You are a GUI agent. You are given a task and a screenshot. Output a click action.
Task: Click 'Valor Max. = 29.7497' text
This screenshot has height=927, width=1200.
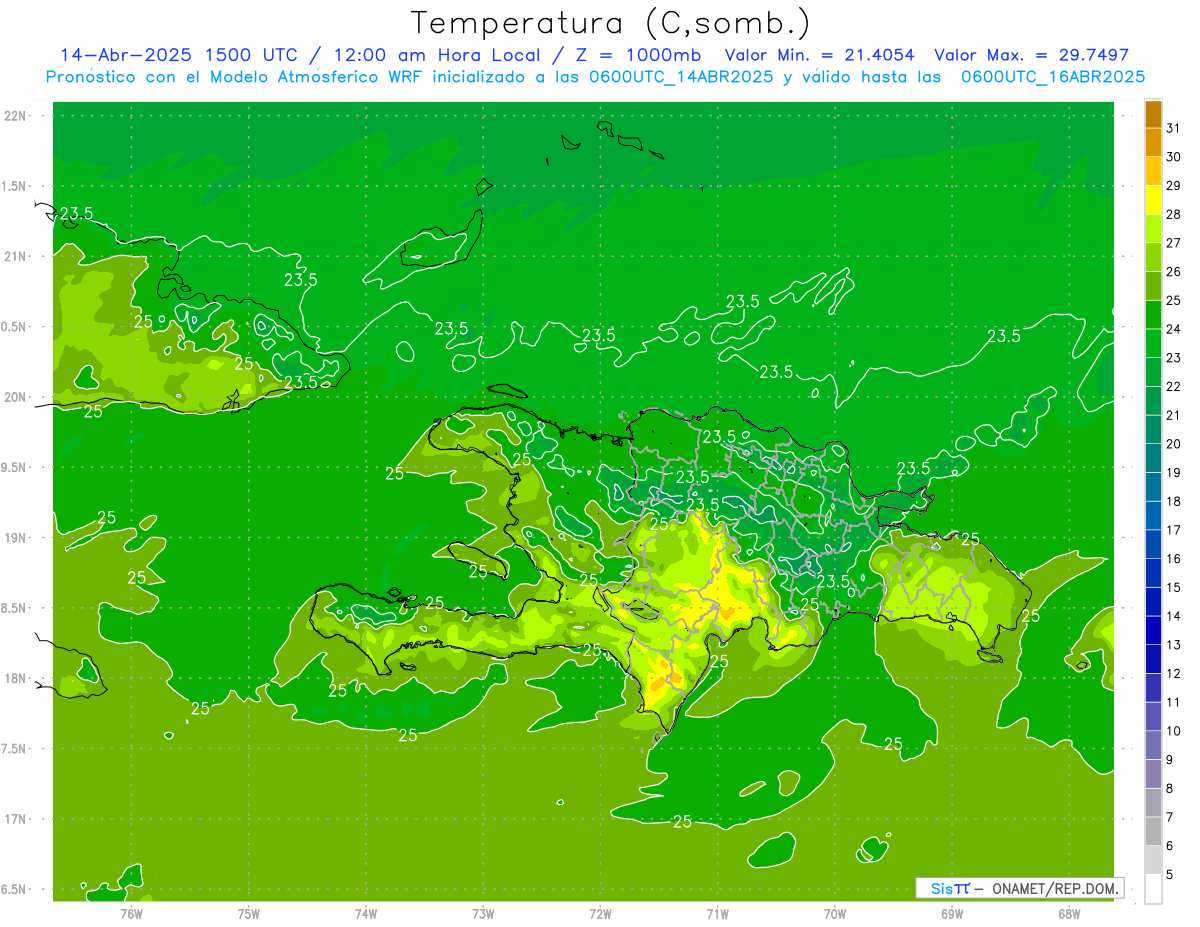point(1031,55)
